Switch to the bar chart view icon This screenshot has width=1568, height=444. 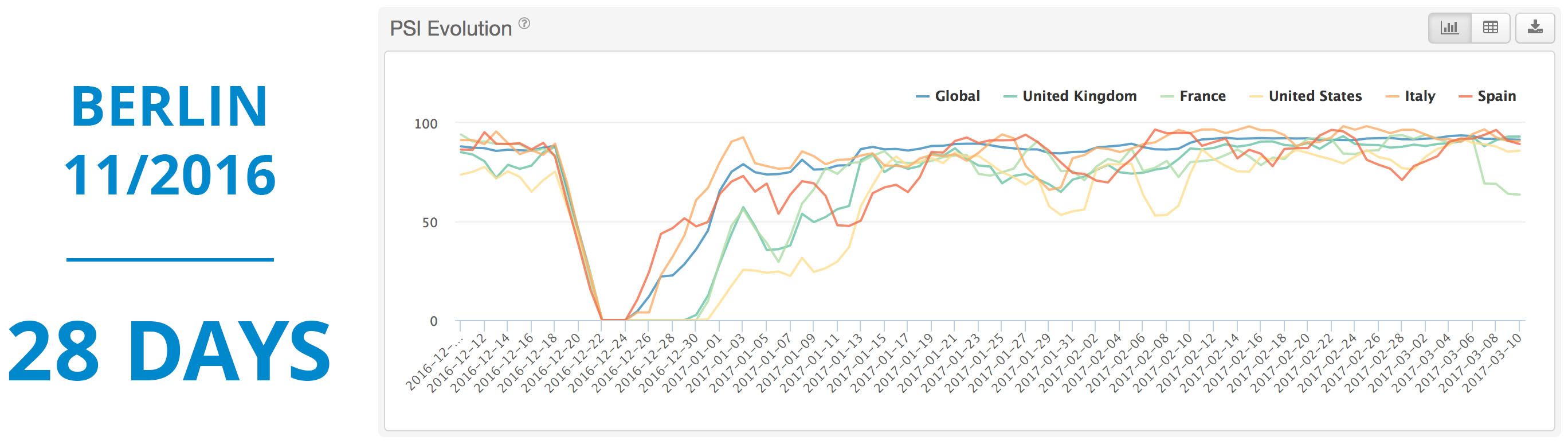1450,28
